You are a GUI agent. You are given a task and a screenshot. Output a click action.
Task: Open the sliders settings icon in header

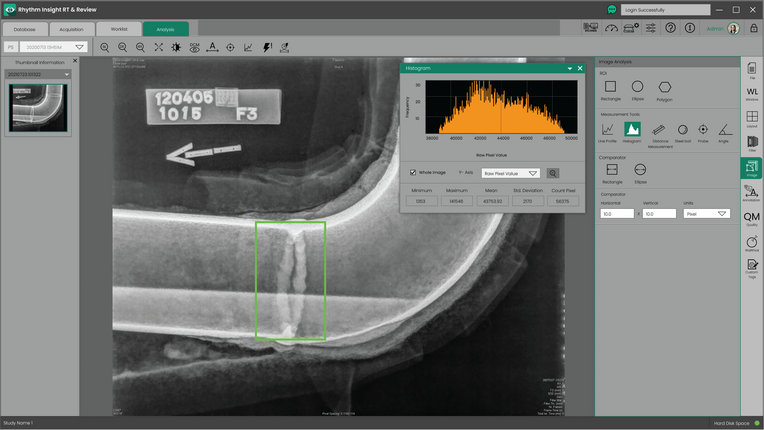coord(650,28)
